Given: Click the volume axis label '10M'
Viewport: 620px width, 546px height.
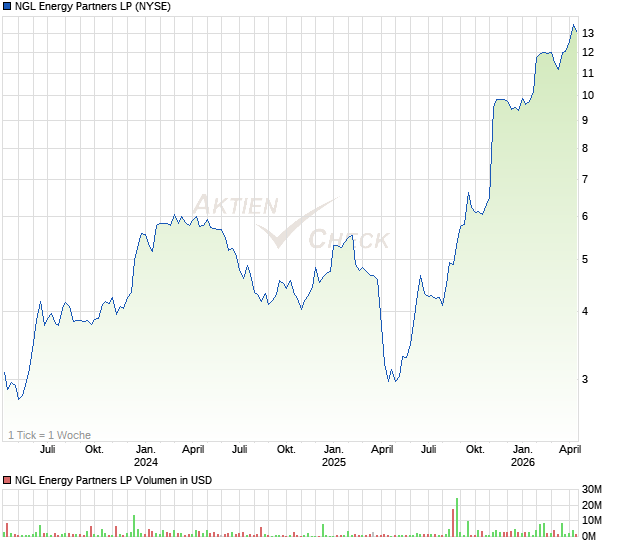Looking at the screenshot, I should tap(592, 521).
